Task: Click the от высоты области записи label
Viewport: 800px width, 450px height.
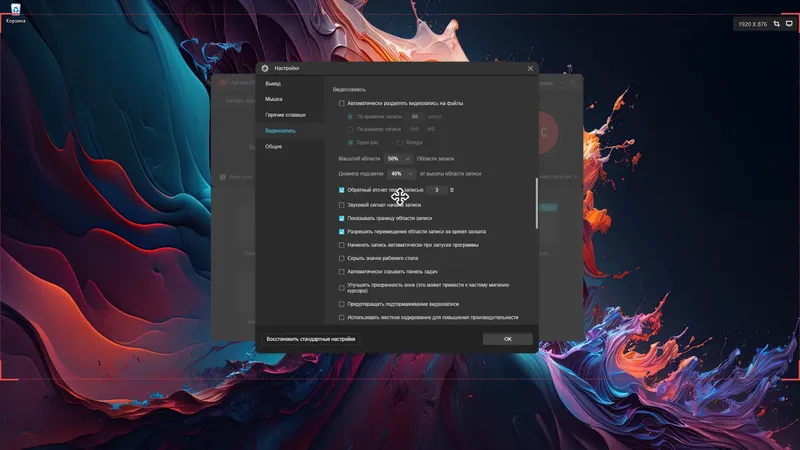Action: [x=451, y=174]
